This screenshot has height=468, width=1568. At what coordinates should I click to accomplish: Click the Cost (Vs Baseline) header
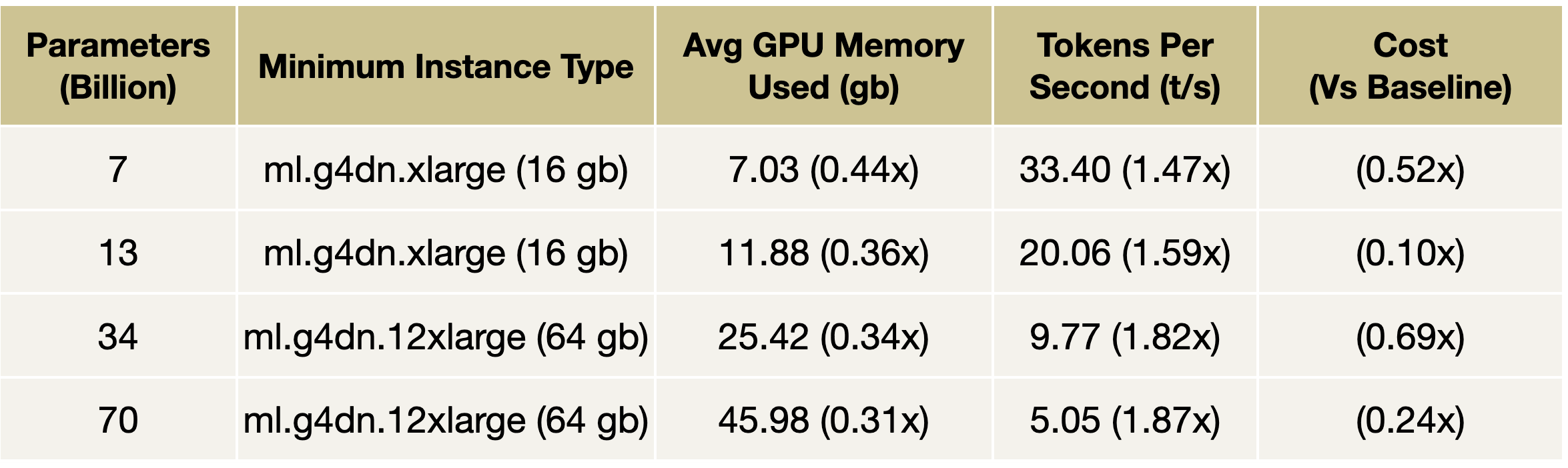[x=1409, y=66]
